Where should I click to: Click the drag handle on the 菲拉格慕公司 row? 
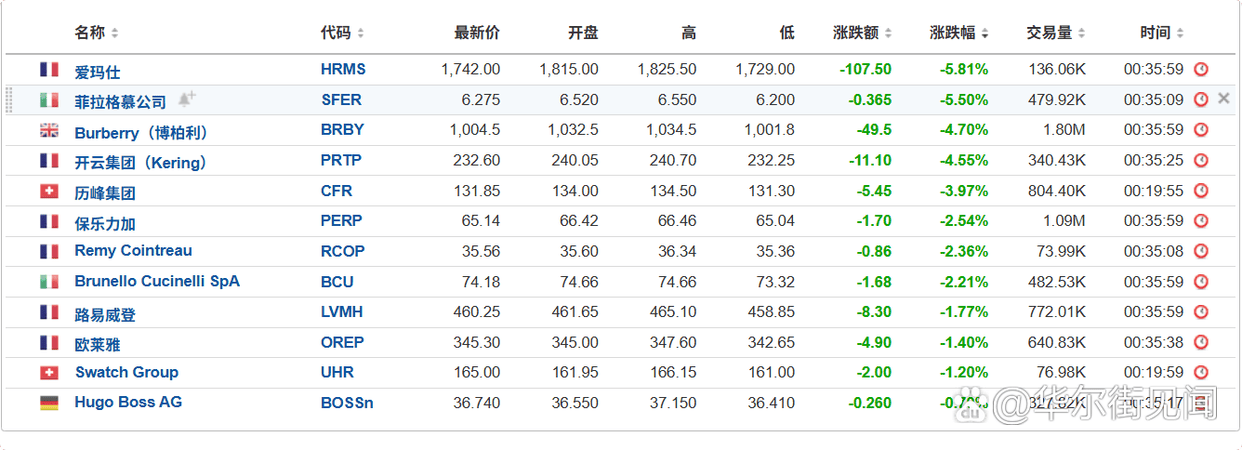coord(10,99)
